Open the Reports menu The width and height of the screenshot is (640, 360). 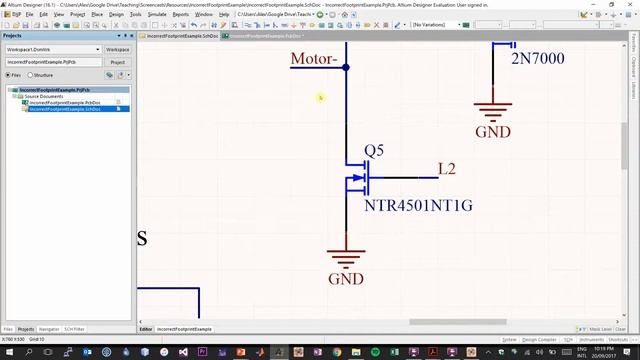click(x=180, y=14)
